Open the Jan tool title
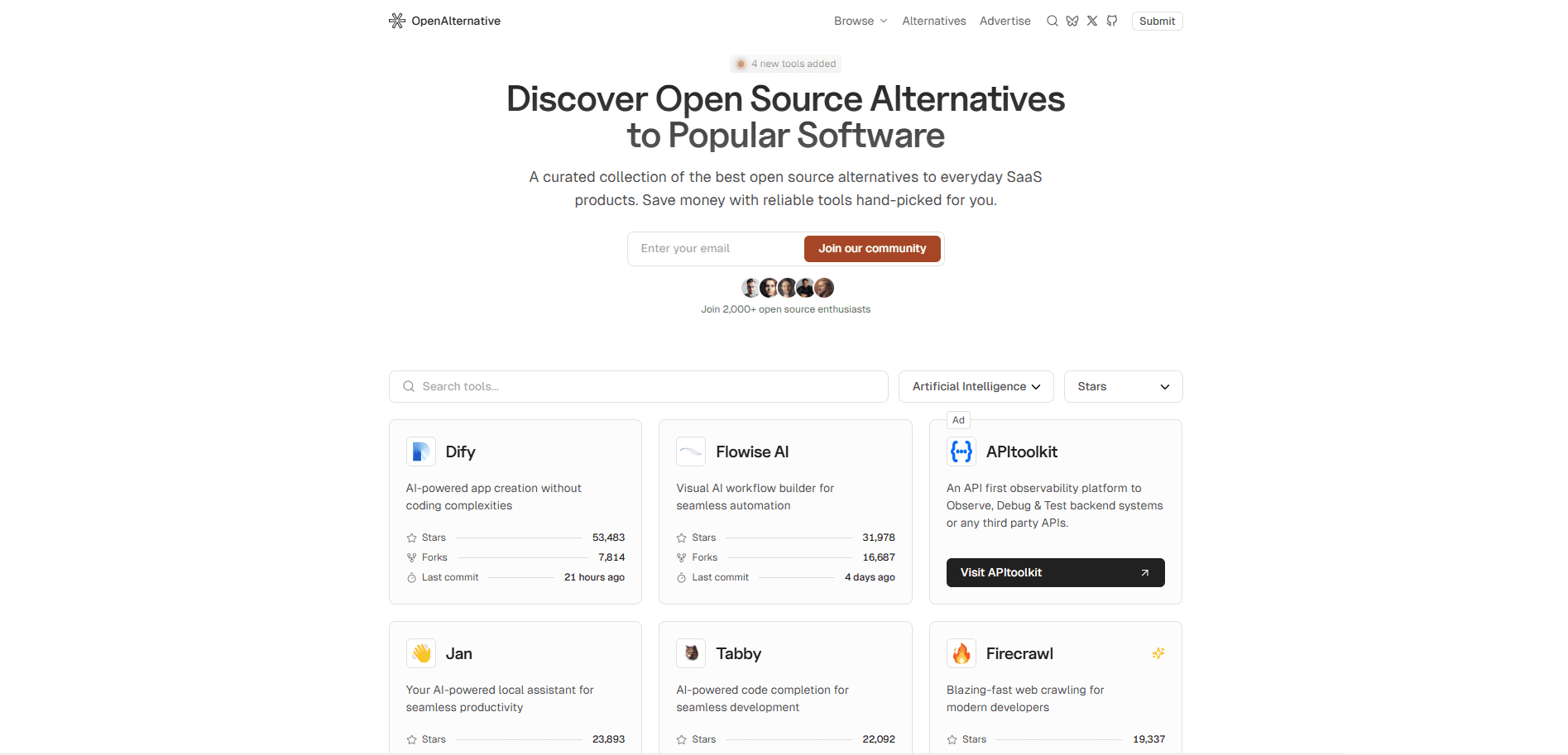 (x=459, y=653)
